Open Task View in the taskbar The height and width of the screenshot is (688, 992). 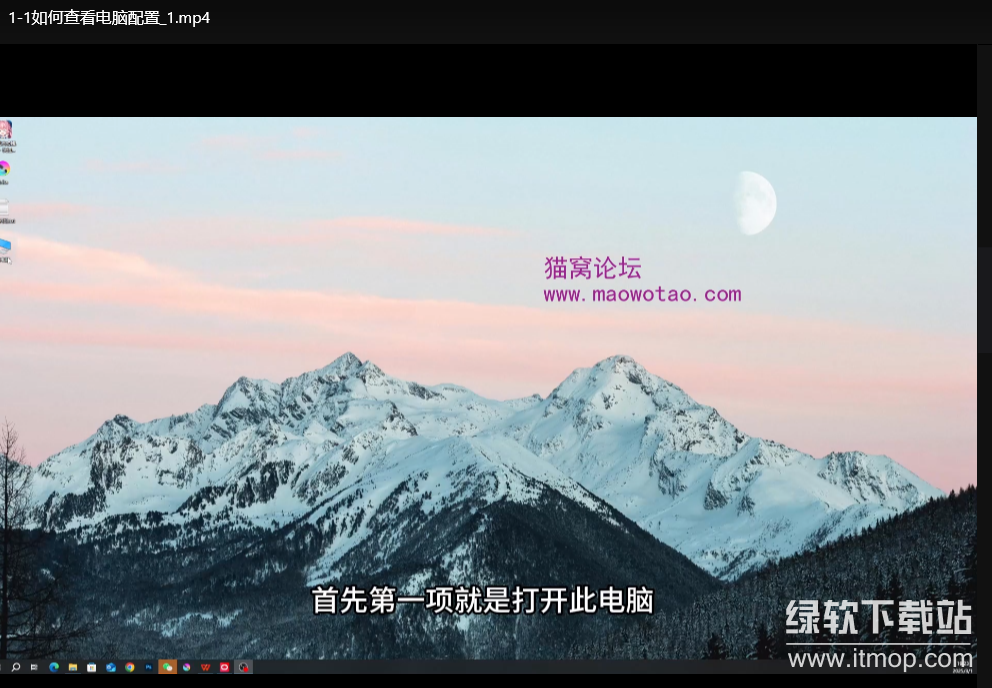point(34,667)
